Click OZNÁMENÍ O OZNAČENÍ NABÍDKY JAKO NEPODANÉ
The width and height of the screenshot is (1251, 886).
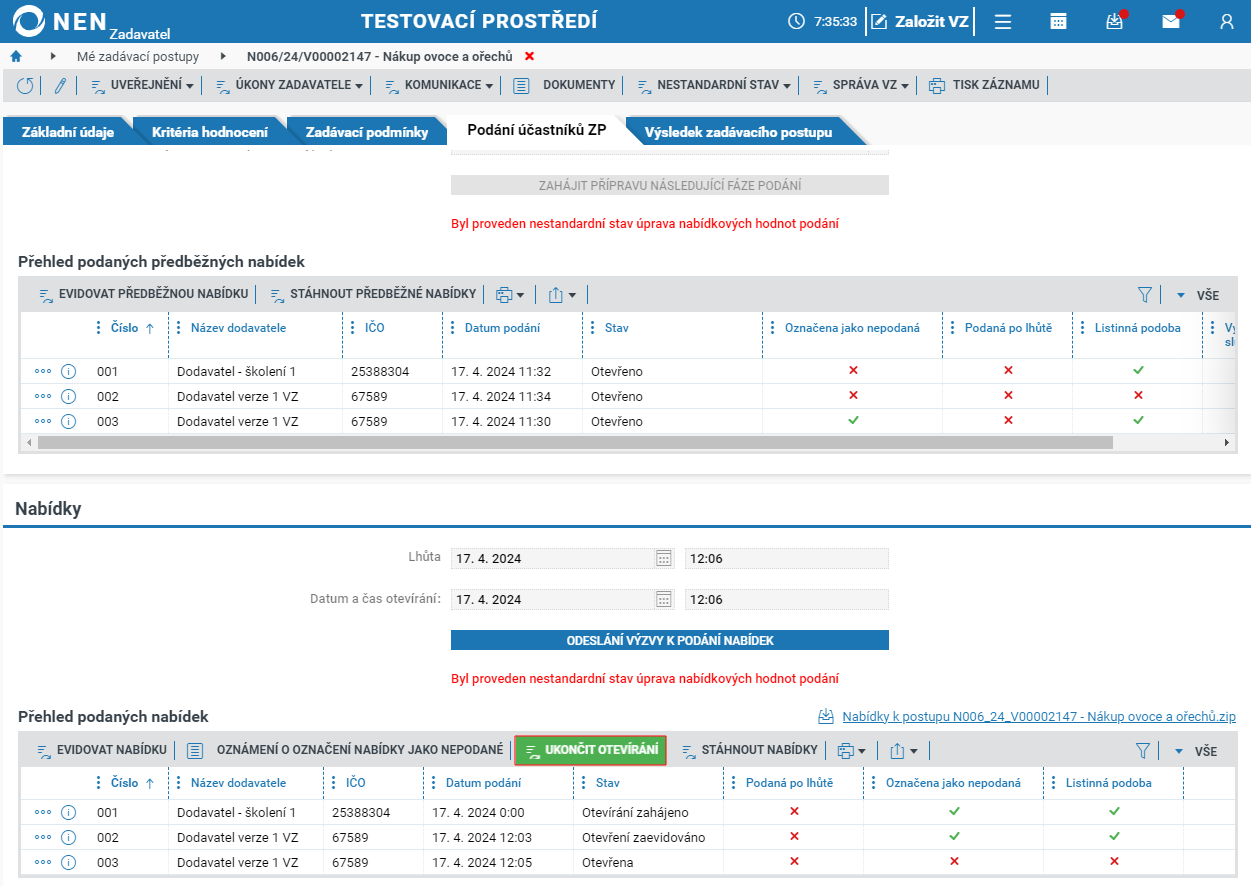point(345,750)
